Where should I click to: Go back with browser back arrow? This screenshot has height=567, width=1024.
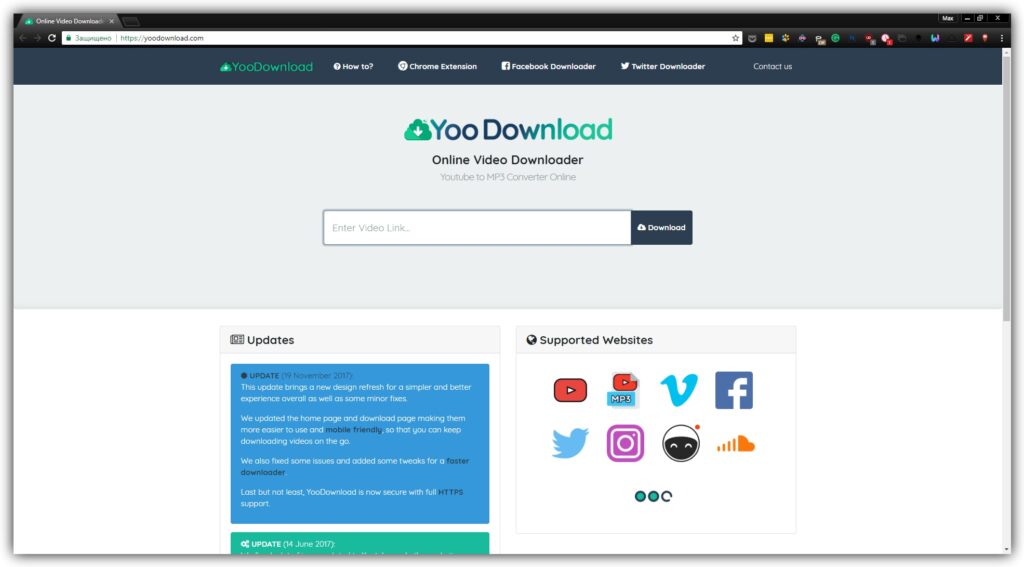pos(23,38)
